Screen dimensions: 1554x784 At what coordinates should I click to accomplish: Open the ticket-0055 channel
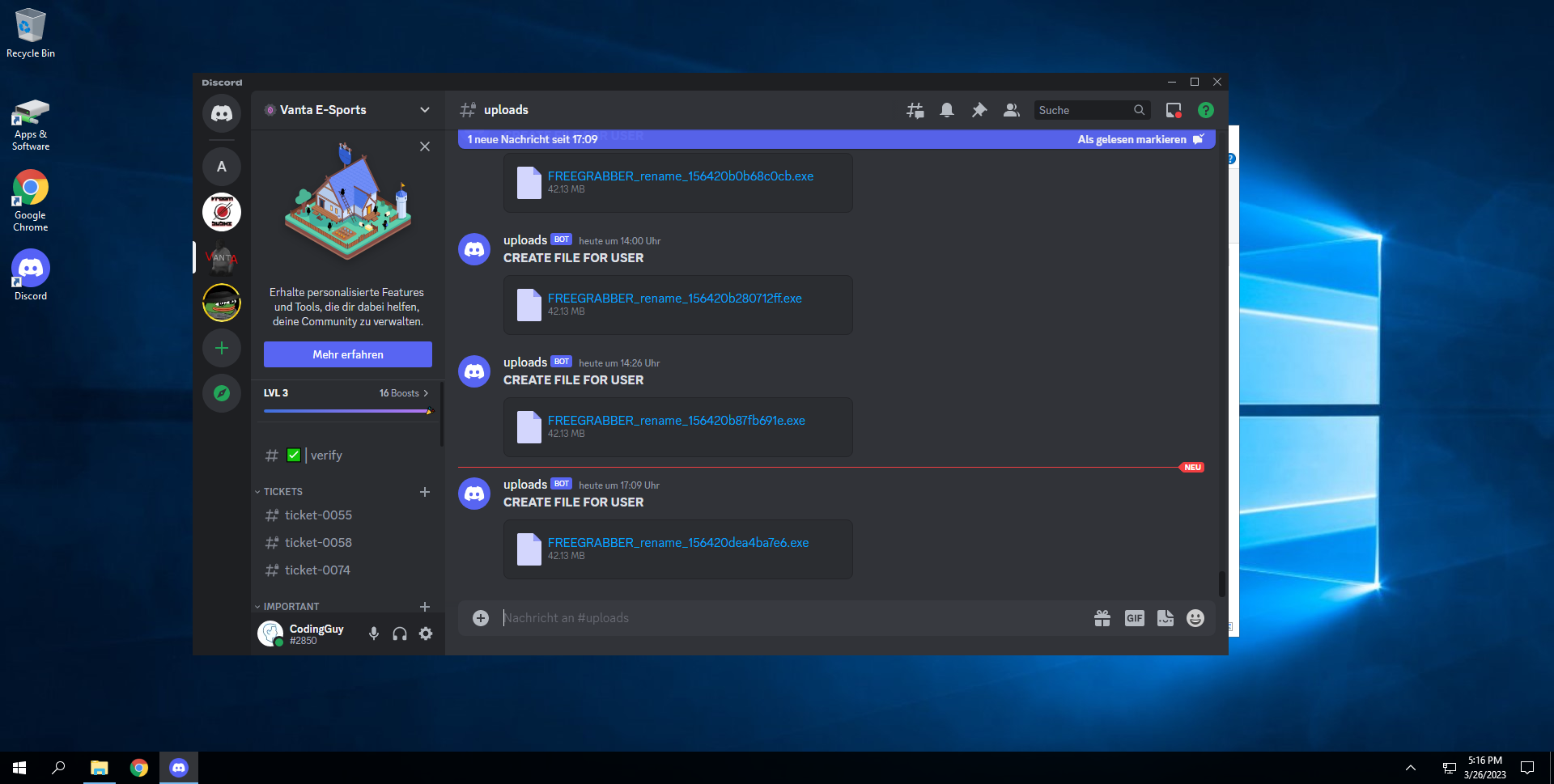tap(318, 515)
